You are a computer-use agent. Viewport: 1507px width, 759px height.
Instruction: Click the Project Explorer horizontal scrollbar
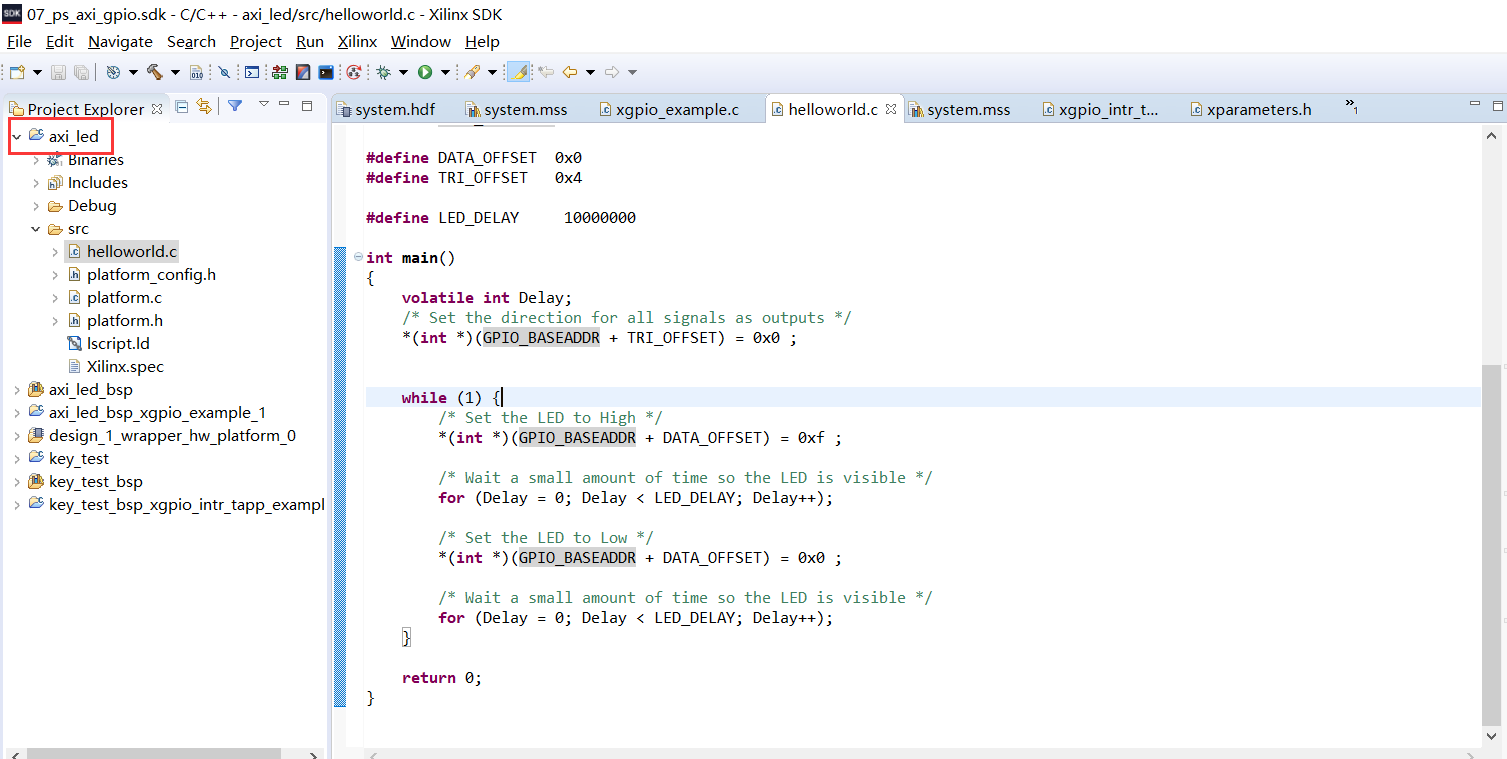pyautogui.click(x=153, y=753)
